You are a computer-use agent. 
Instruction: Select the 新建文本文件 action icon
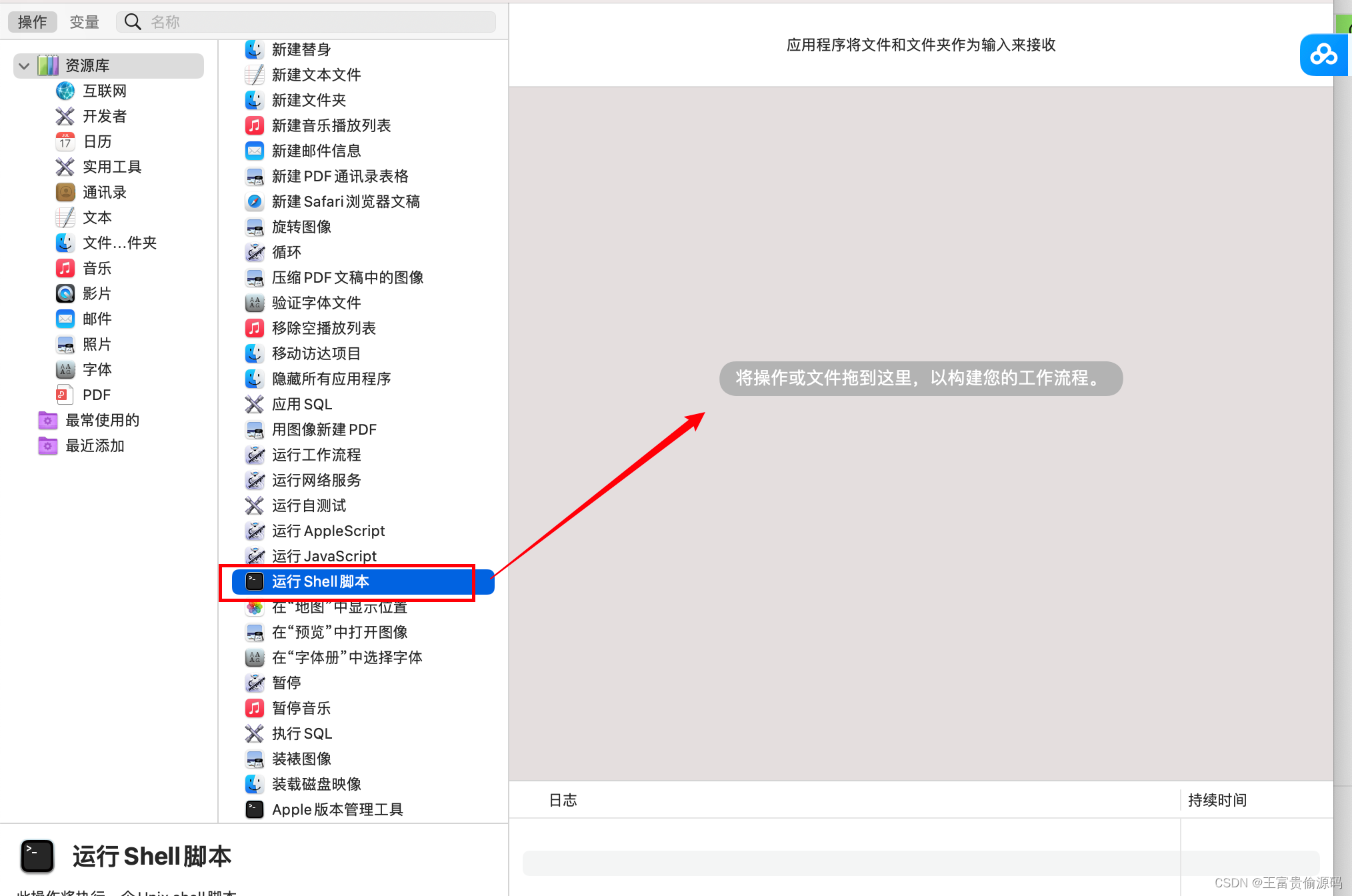255,75
